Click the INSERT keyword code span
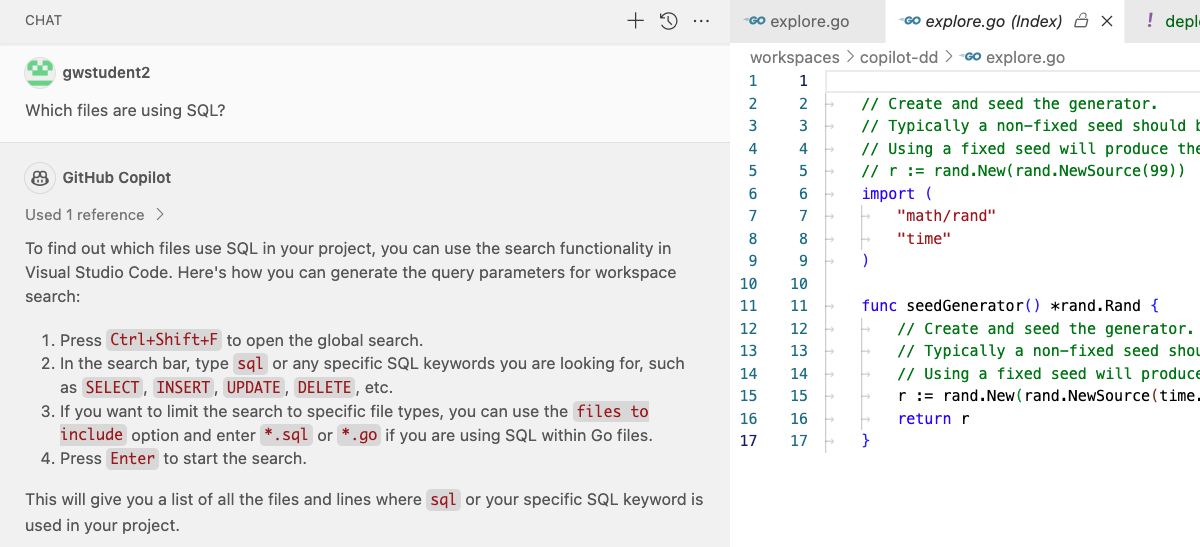Image resolution: width=1200 pixels, height=547 pixels. point(184,387)
